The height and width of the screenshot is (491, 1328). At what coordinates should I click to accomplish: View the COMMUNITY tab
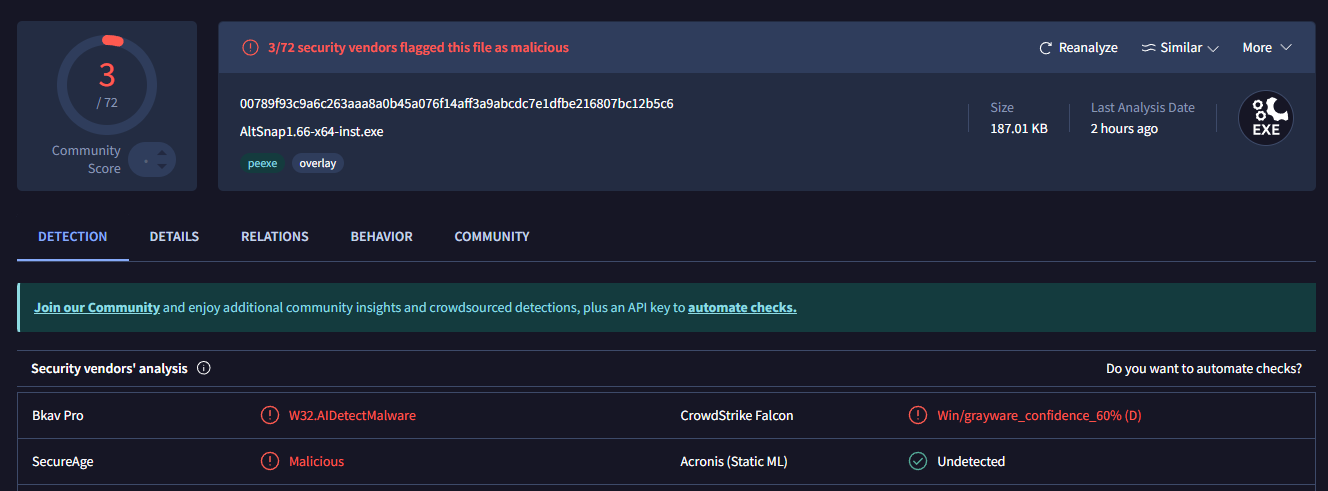(x=492, y=237)
